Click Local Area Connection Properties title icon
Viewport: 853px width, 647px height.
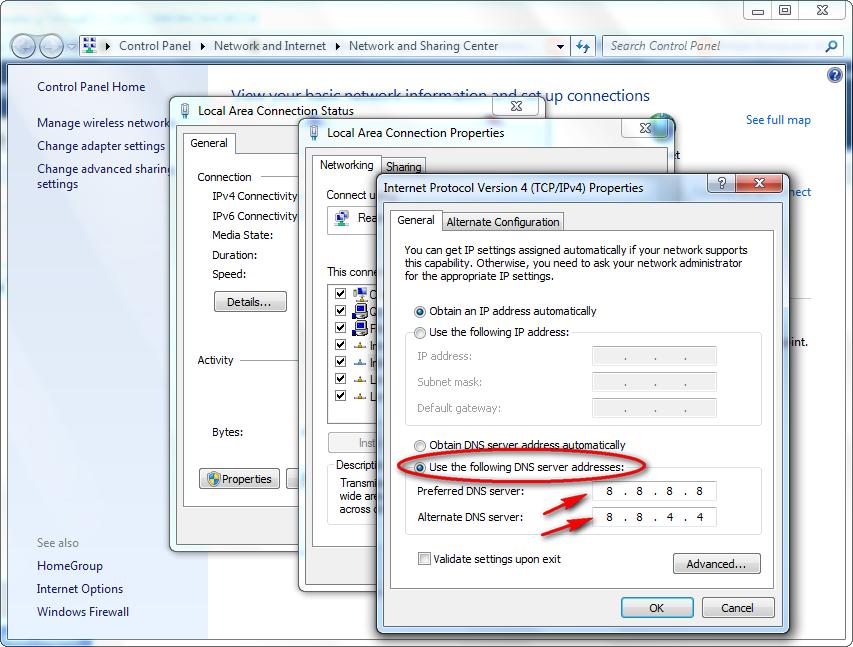(x=314, y=132)
